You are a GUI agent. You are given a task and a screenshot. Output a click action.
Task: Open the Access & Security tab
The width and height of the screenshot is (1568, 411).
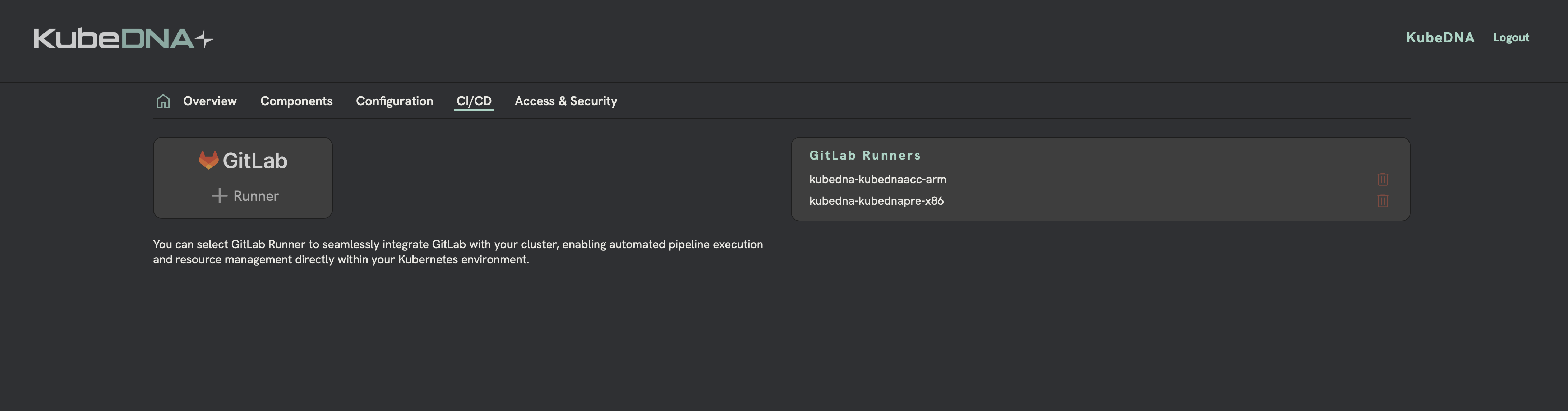[x=566, y=101]
